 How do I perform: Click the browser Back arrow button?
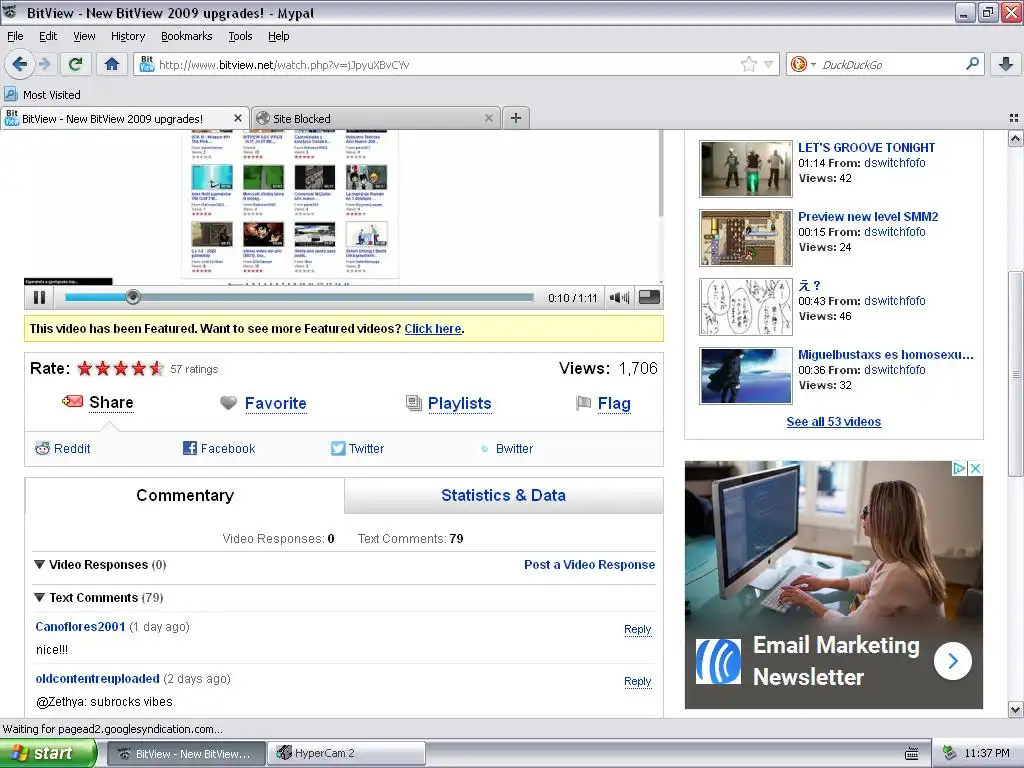pos(19,64)
